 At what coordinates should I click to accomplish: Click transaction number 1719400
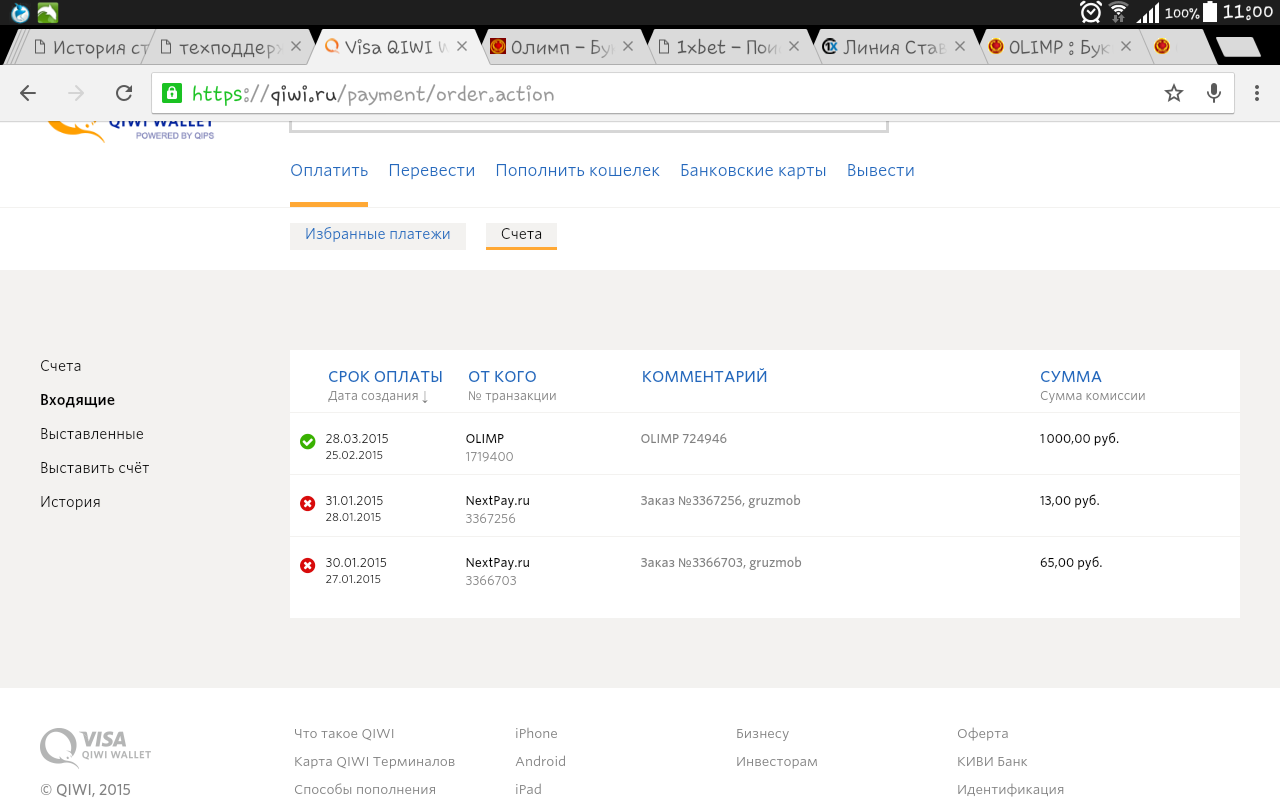click(x=489, y=457)
